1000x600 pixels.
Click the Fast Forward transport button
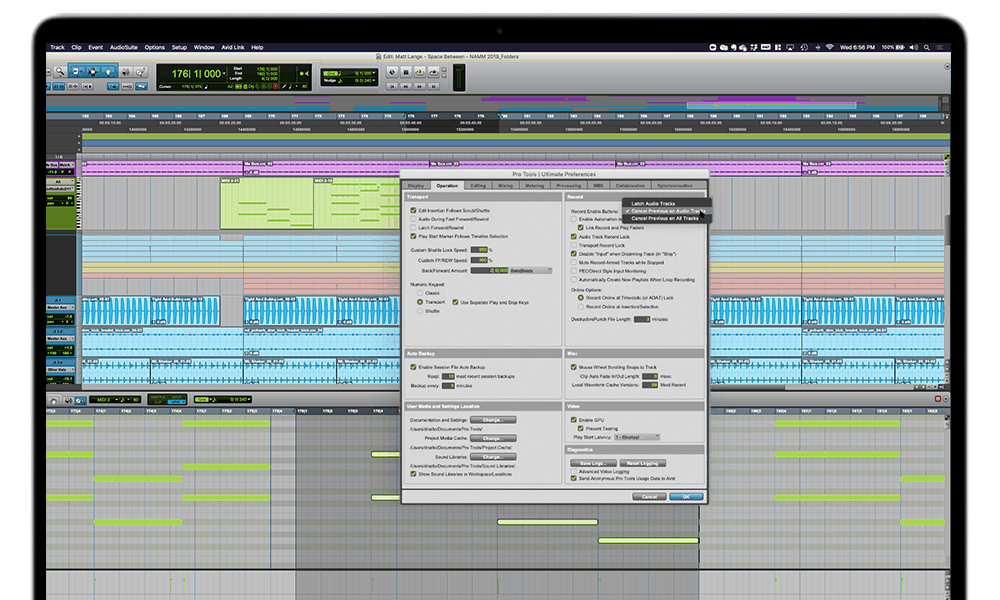tap(420, 85)
